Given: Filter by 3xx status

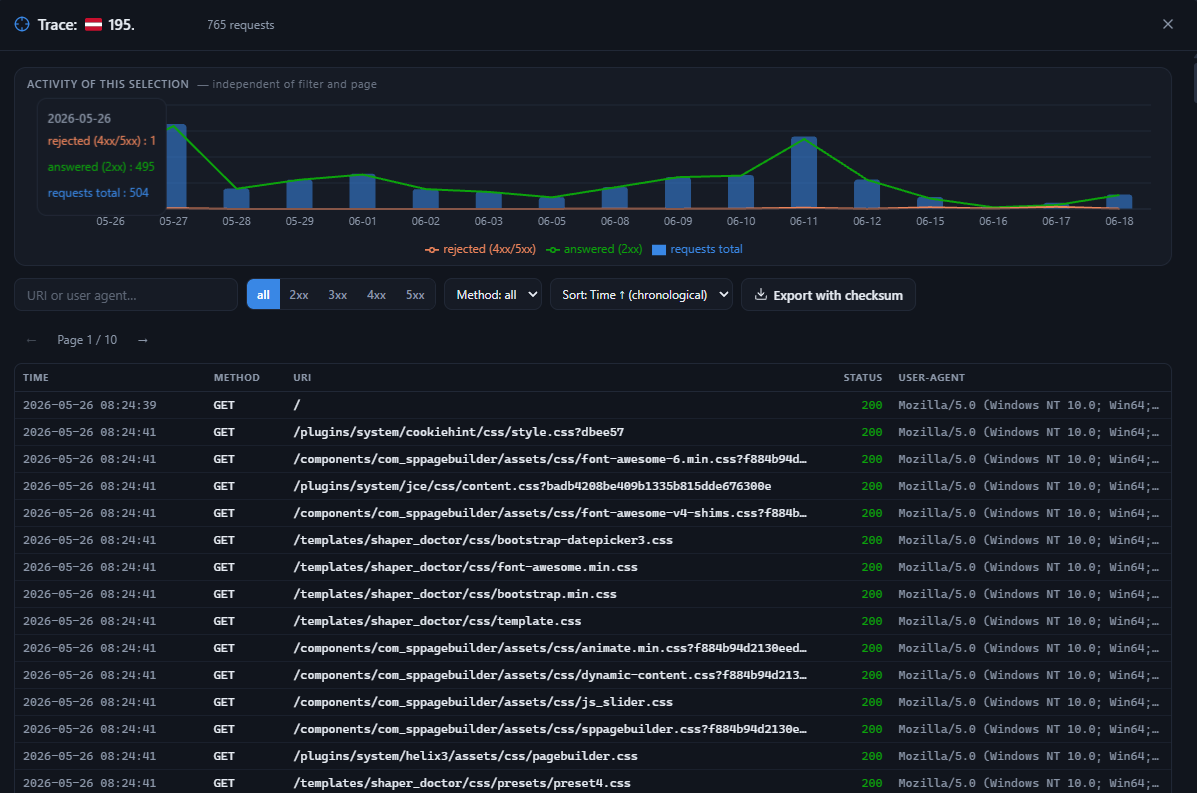Looking at the screenshot, I should tap(337, 295).
